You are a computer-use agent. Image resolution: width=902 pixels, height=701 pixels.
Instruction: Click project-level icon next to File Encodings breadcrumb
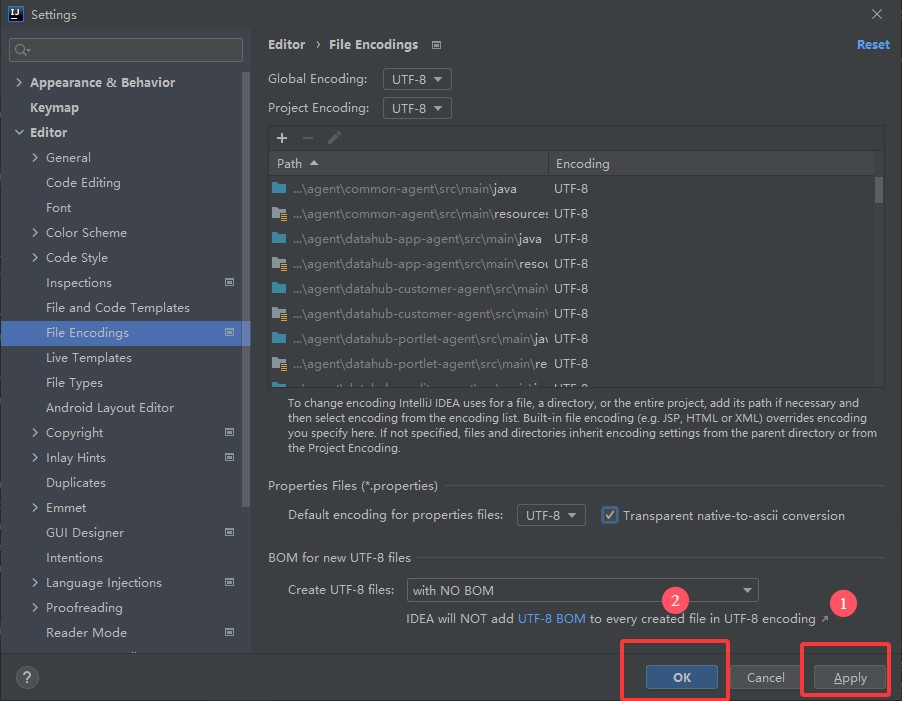click(437, 45)
